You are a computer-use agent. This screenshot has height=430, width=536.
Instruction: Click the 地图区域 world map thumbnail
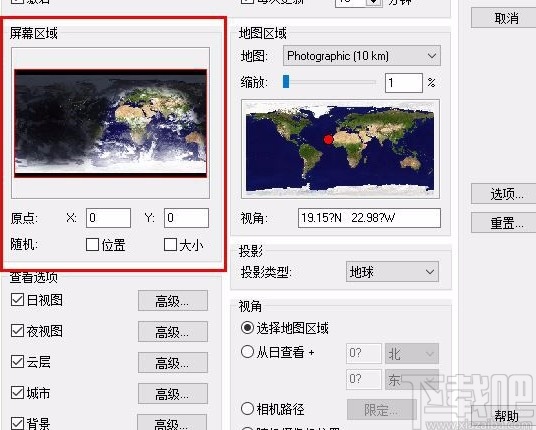click(340, 149)
